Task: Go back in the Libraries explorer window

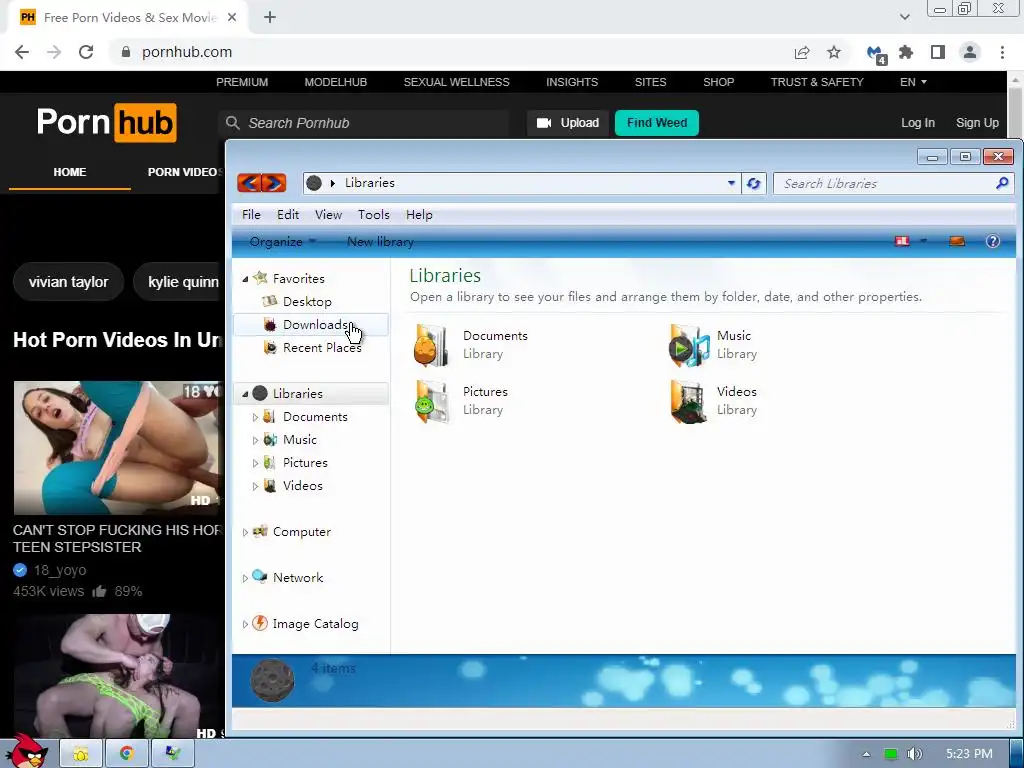Action: pos(249,183)
